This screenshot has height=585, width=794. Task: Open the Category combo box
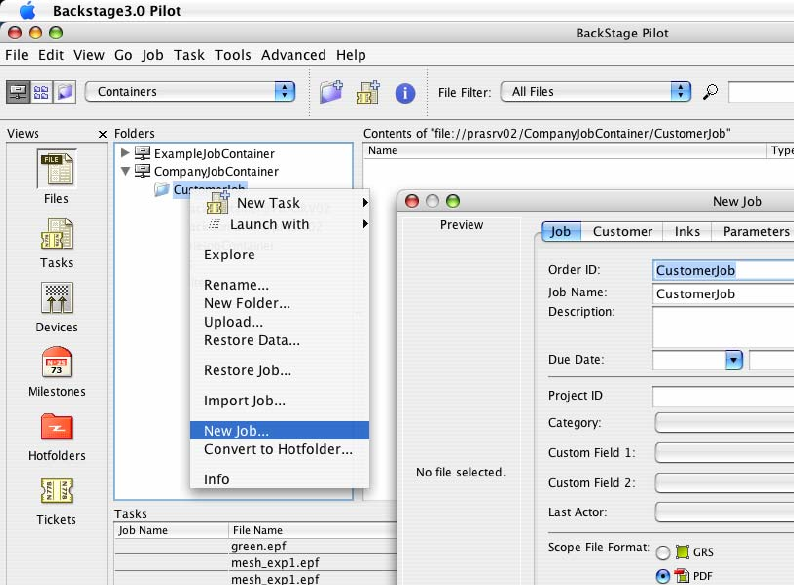[x=724, y=423]
